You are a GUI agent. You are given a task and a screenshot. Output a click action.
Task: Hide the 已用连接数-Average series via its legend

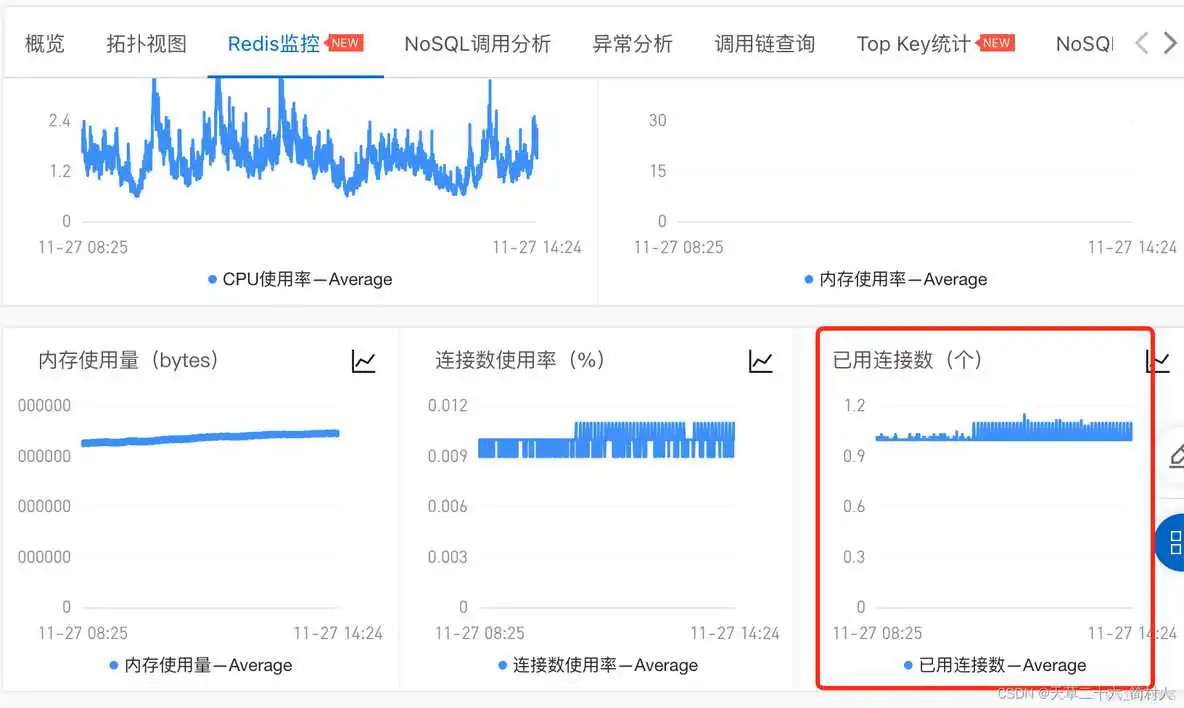pos(1000,664)
